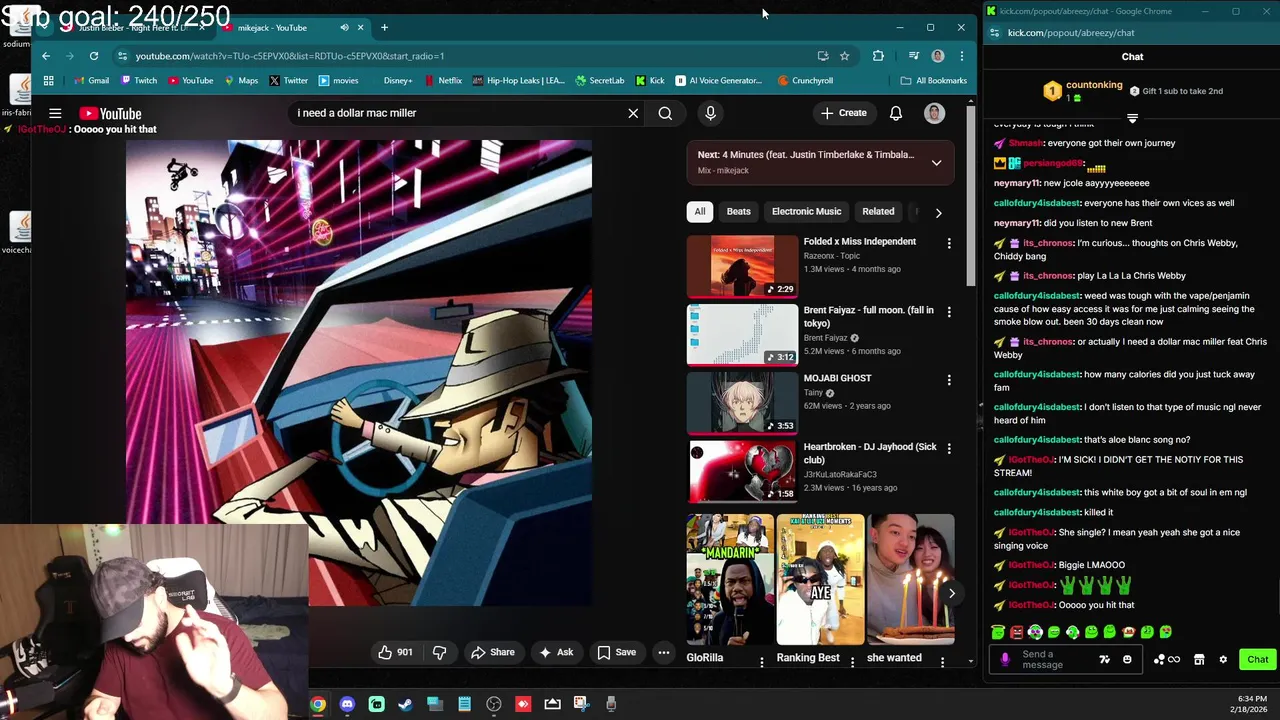This screenshot has width=1280, height=720.
Task: Open Kick chat settings gear
Action: tap(1222, 659)
